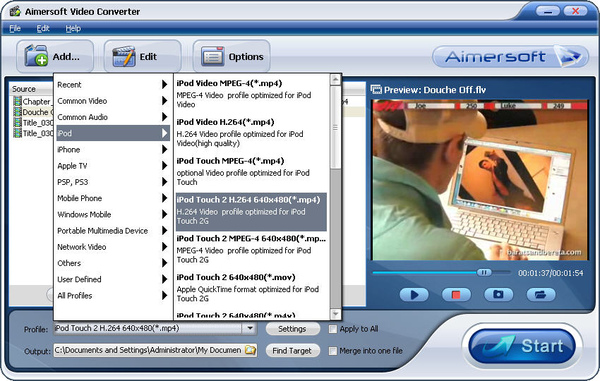Click the film icon beside Douche file

coord(17,112)
